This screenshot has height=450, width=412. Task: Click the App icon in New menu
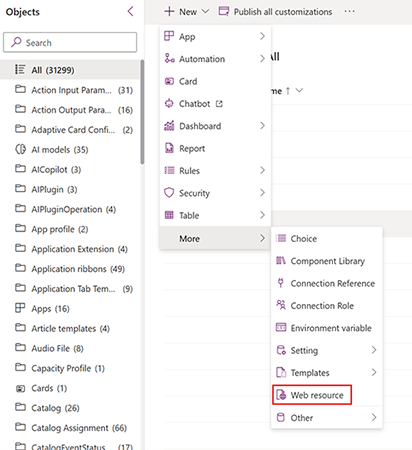pos(169,36)
